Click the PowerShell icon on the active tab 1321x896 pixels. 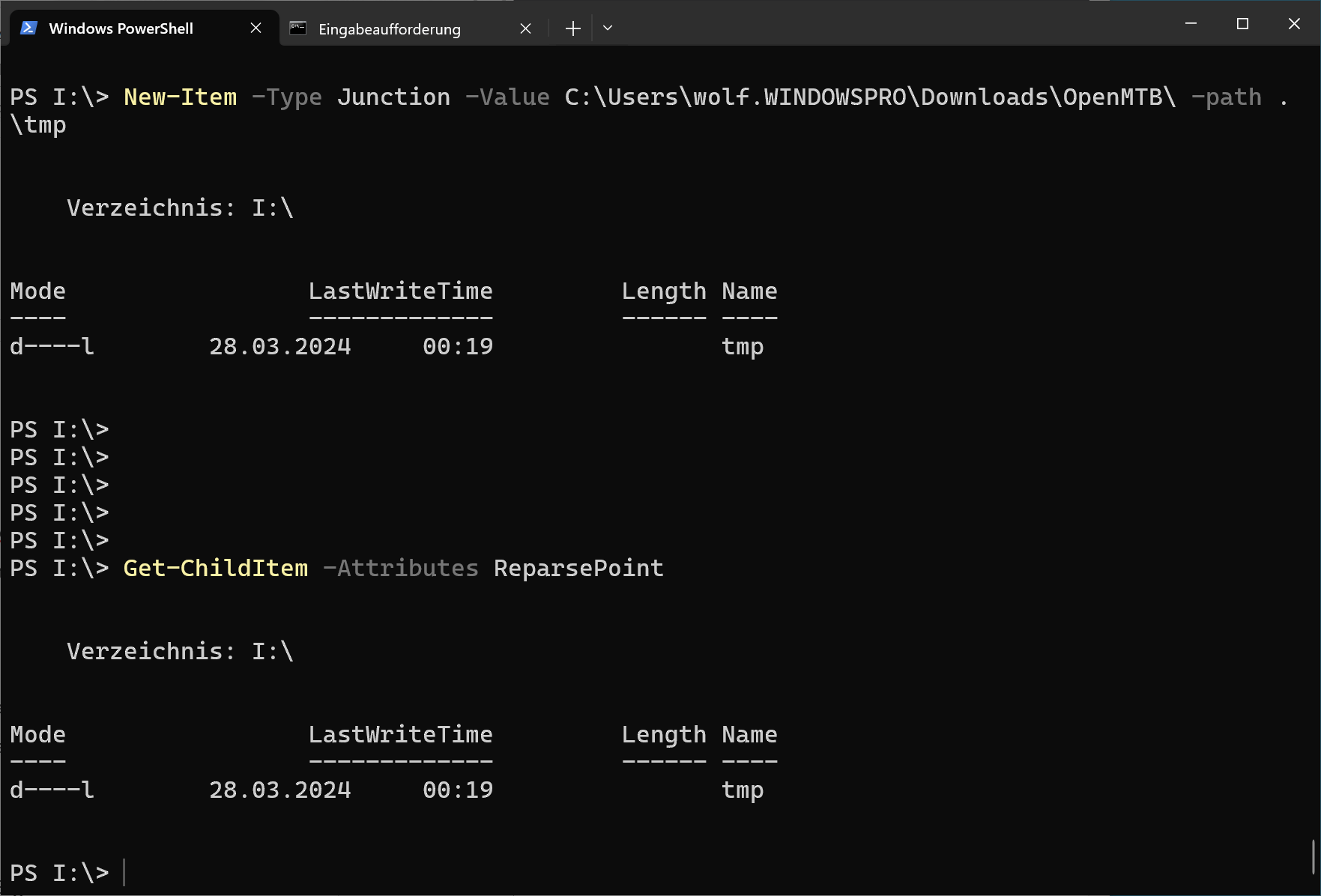pos(28,28)
